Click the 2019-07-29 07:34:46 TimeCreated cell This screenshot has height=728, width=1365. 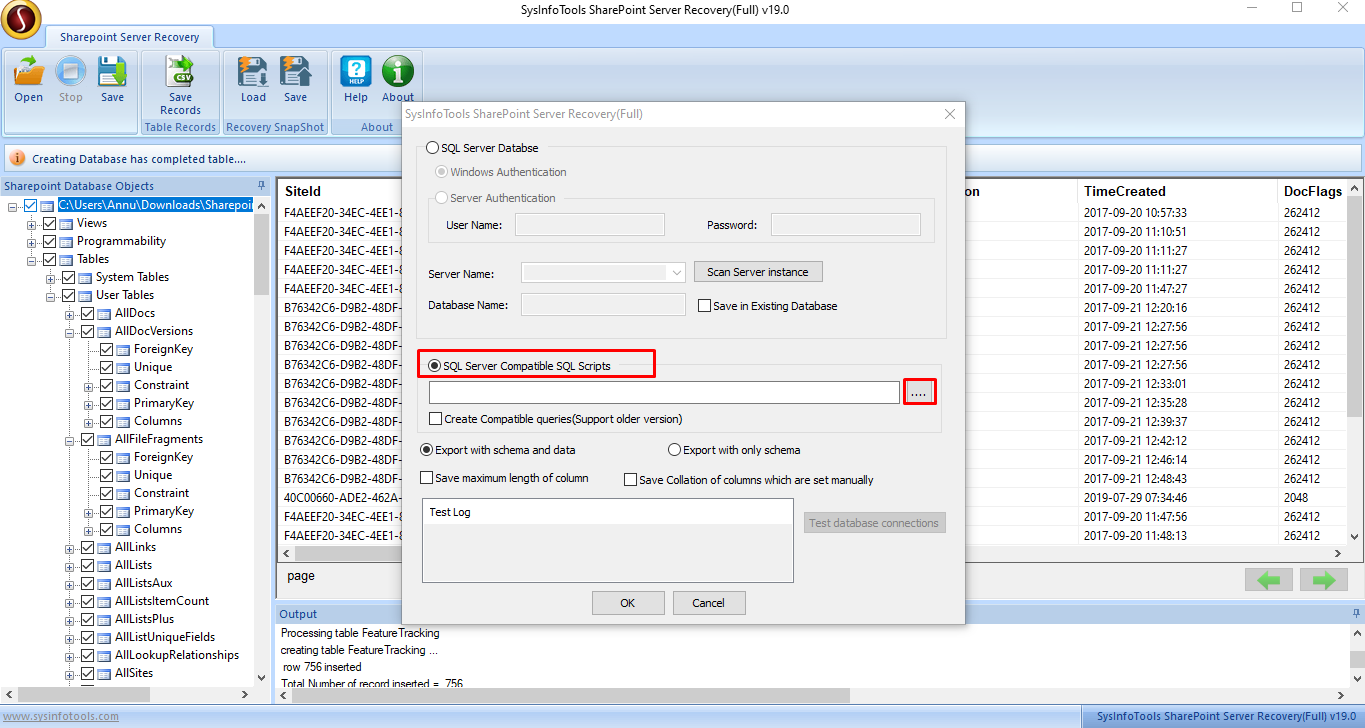(1135, 498)
